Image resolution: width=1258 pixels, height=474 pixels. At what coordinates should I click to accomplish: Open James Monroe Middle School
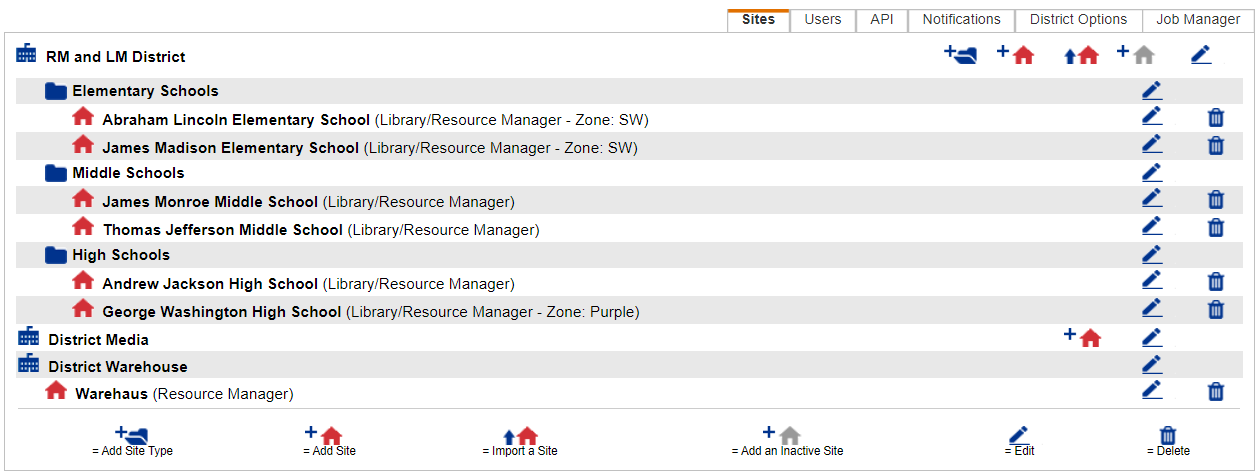click(209, 202)
